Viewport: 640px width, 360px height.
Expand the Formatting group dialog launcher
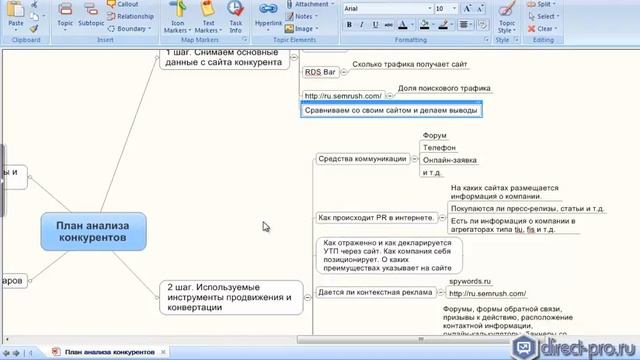(x=487, y=40)
